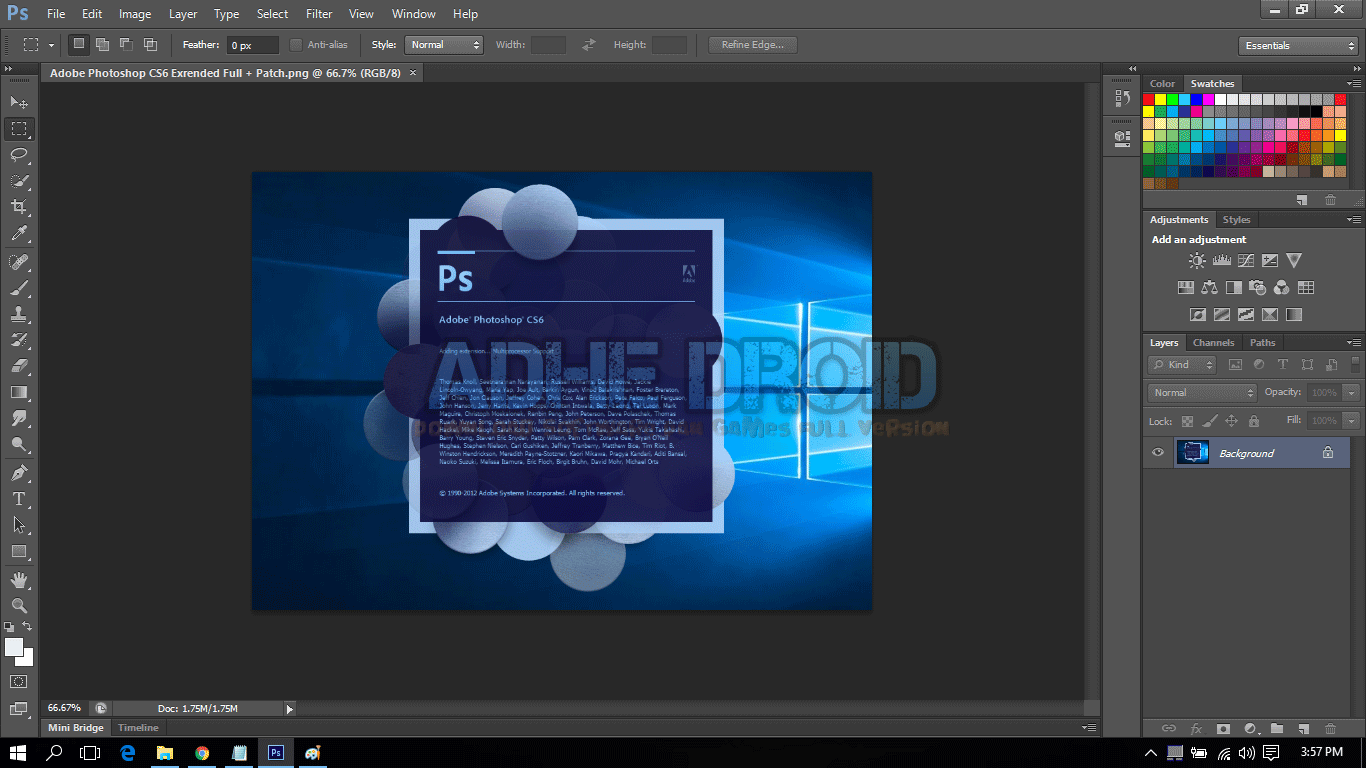Open the Timeline tab
Image resolution: width=1366 pixels, height=768 pixels.
[x=138, y=728]
